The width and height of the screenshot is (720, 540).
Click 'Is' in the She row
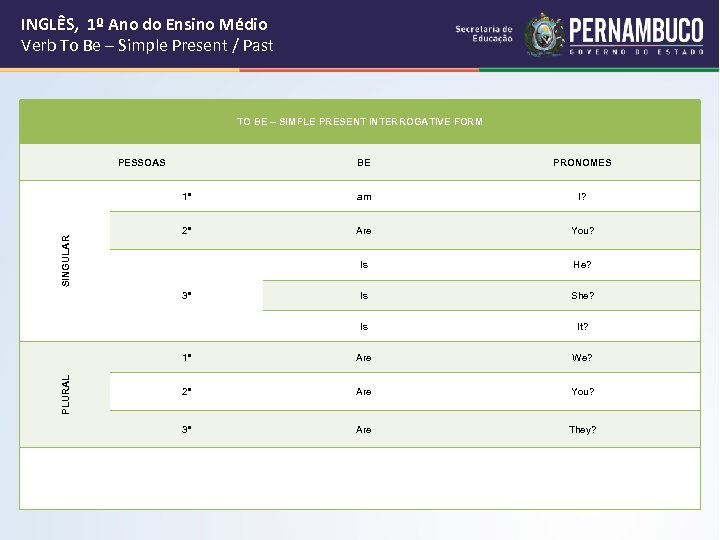[363, 296]
